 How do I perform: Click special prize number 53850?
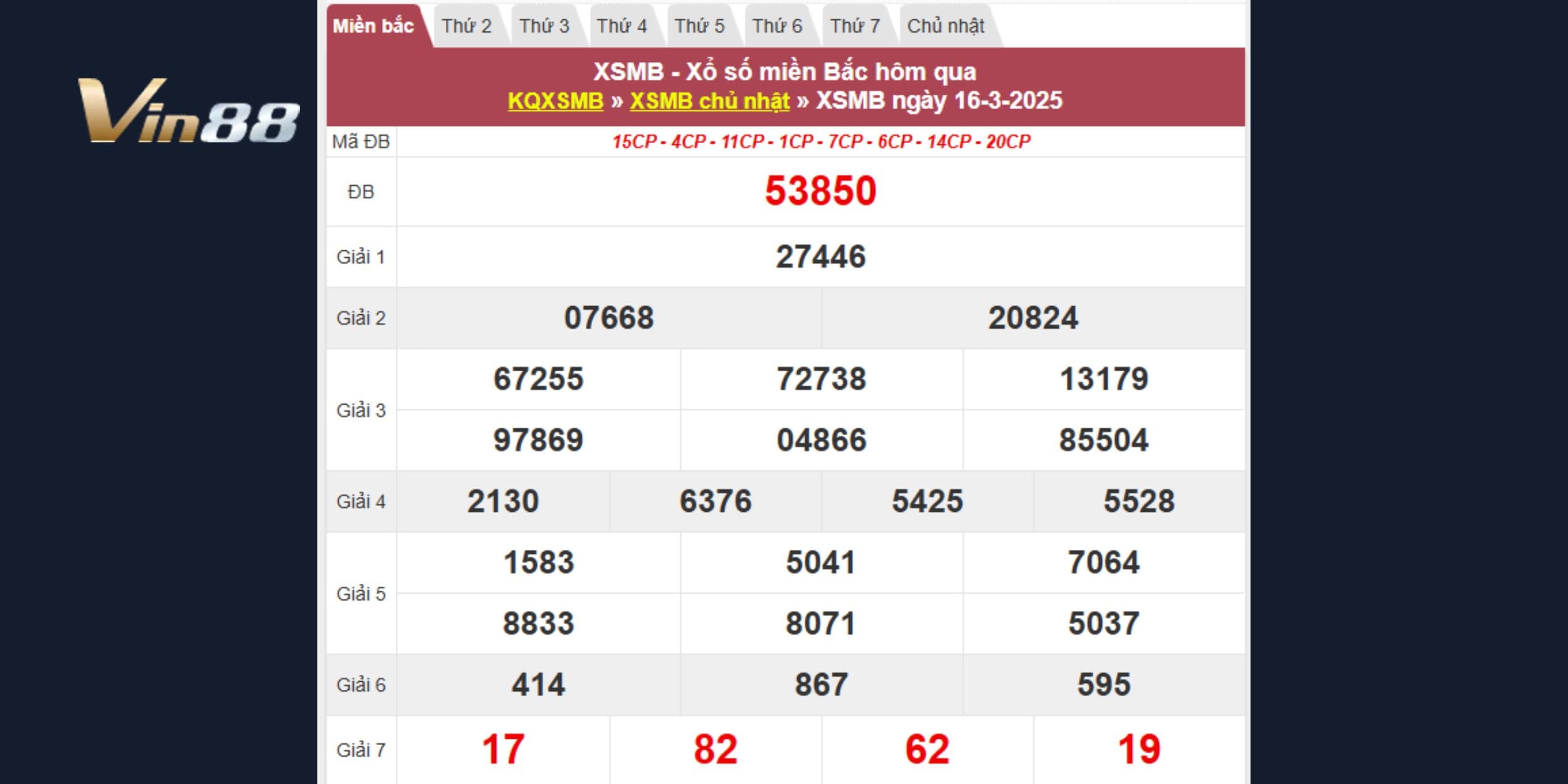(x=820, y=191)
